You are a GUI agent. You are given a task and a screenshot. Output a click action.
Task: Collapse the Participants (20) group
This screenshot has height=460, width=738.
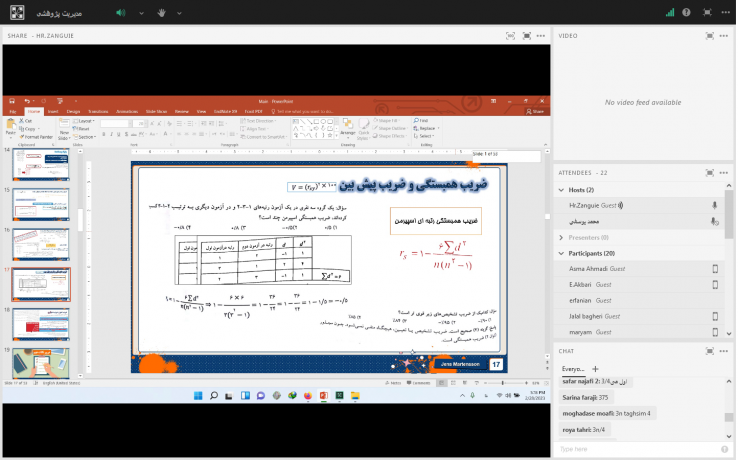click(x=561, y=253)
